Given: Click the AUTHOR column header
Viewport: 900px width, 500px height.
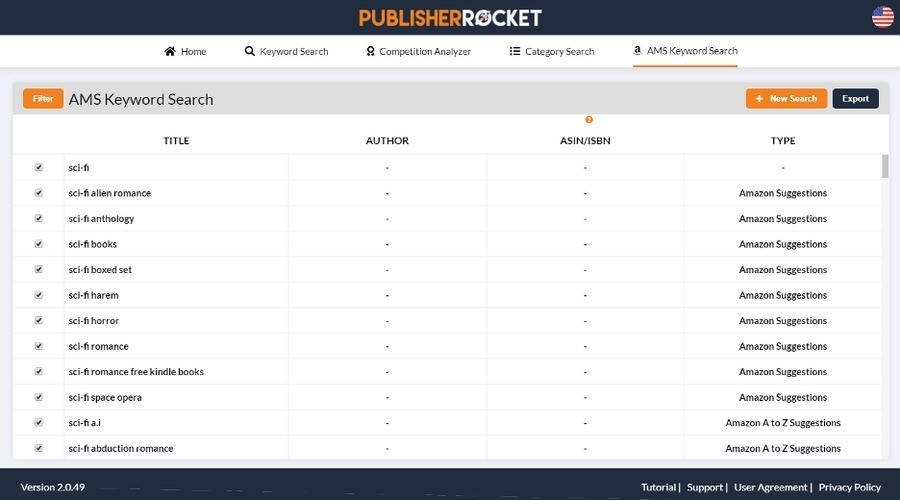Looking at the screenshot, I should [x=387, y=141].
